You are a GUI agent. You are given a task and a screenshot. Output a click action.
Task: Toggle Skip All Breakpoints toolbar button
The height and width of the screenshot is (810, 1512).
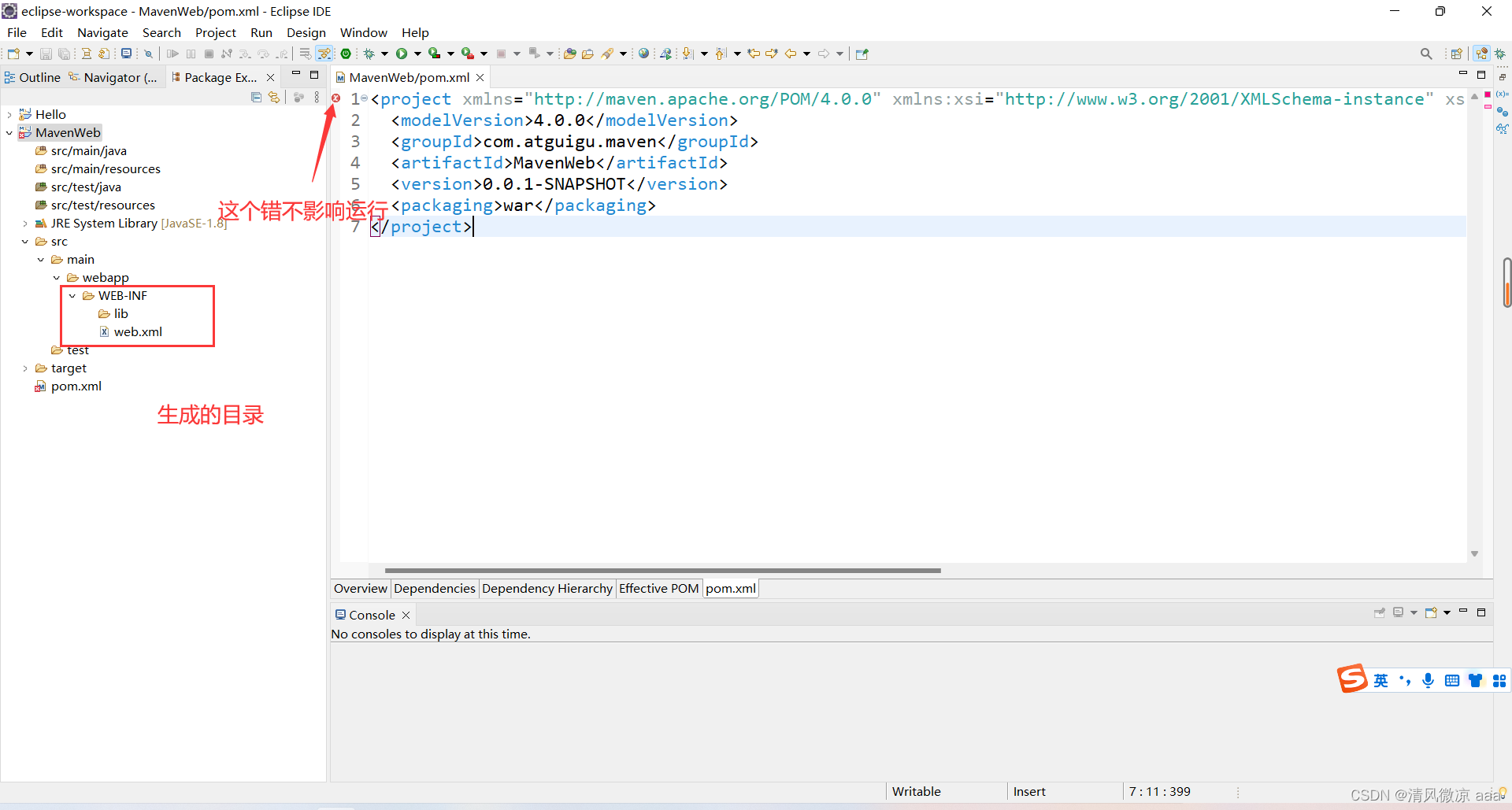[148, 54]
